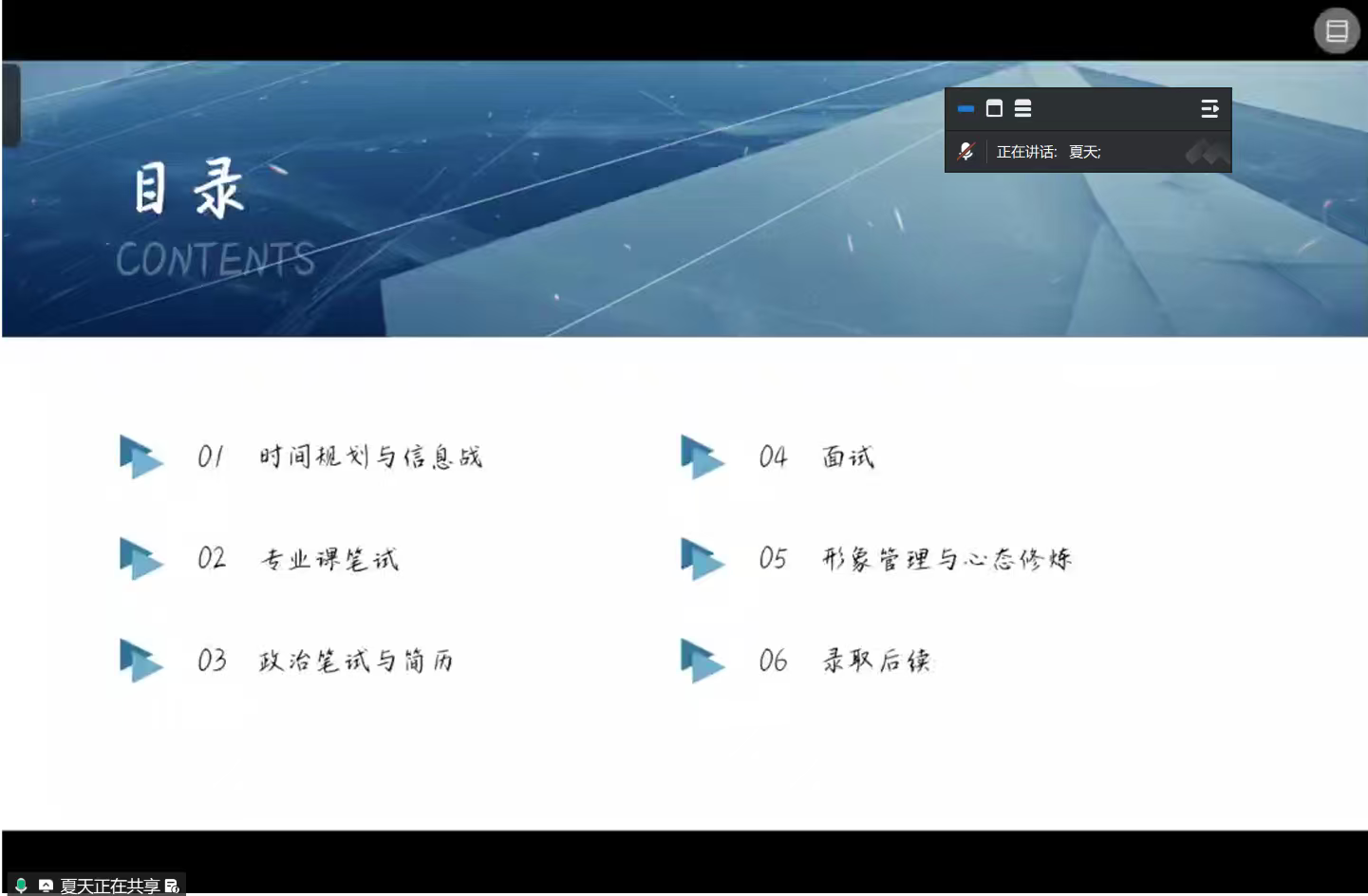
Task: Click the round layout button in top-right corner
Action: [x=1337, y=31]
